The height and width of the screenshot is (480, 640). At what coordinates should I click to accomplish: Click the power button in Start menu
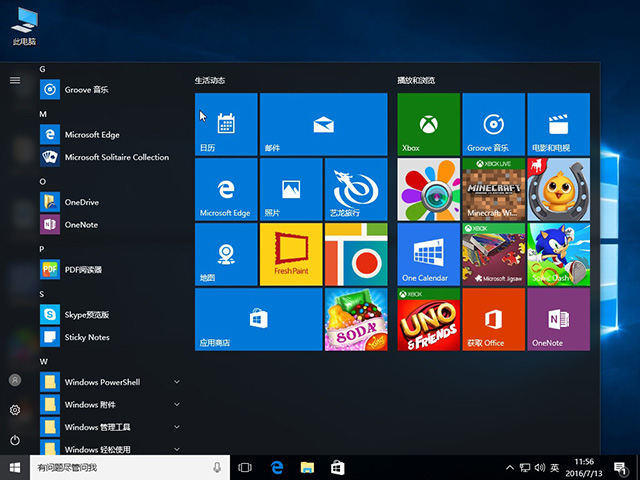point(15,440)
